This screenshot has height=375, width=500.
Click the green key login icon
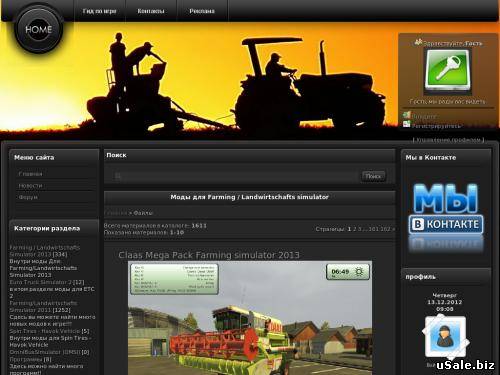click(447, 71)
